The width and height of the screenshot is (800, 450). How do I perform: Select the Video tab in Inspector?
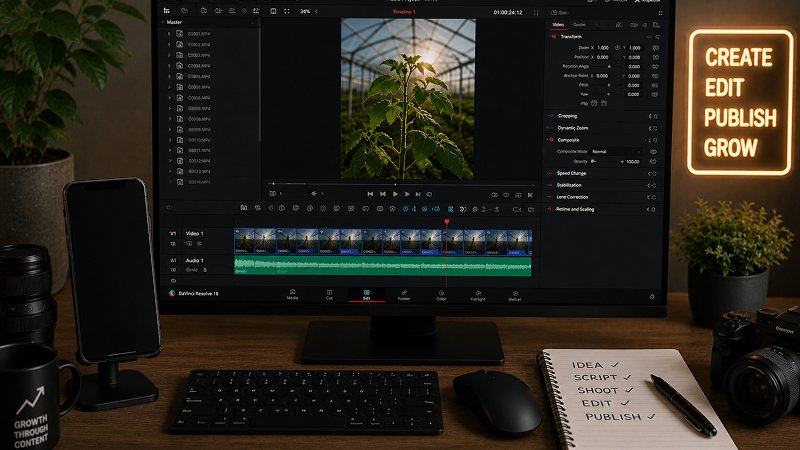[558, 24]
